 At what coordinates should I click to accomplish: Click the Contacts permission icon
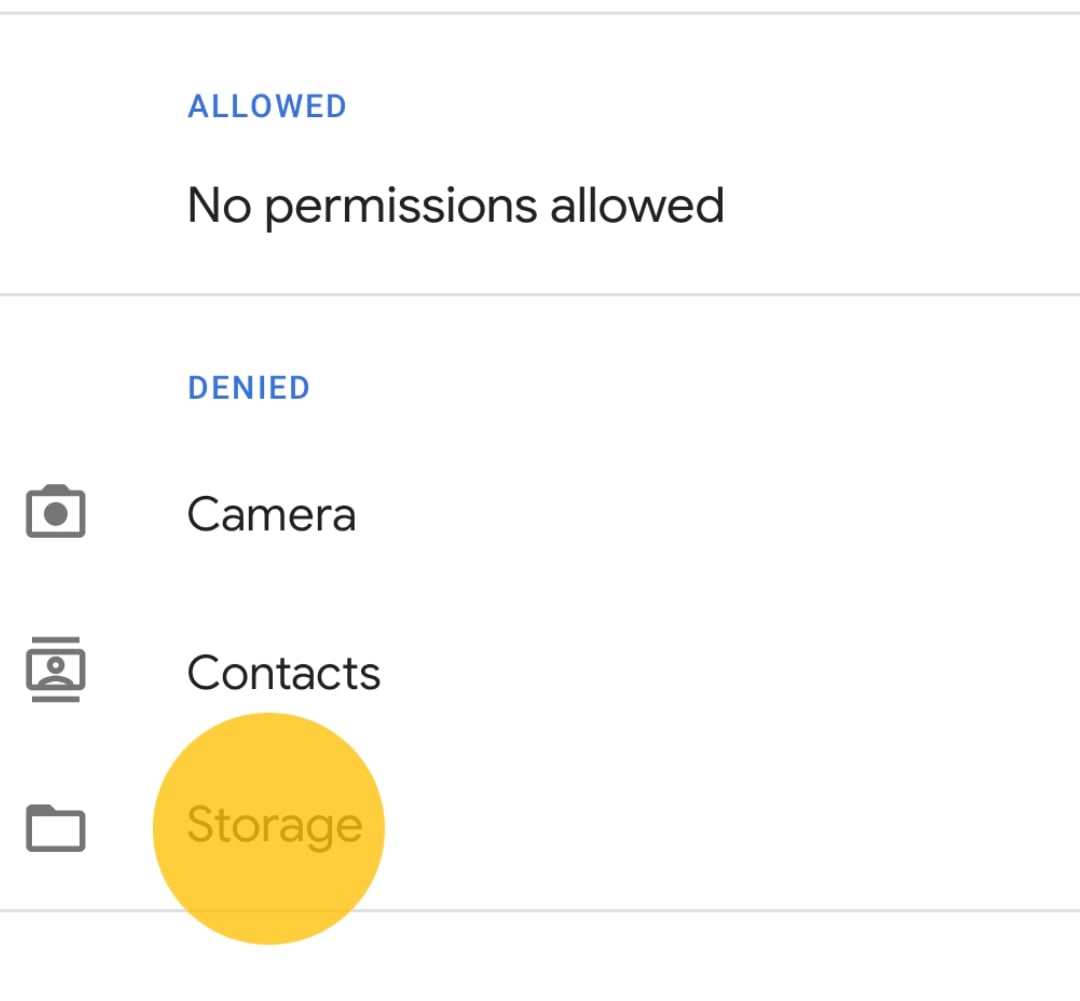pos(56,670)
